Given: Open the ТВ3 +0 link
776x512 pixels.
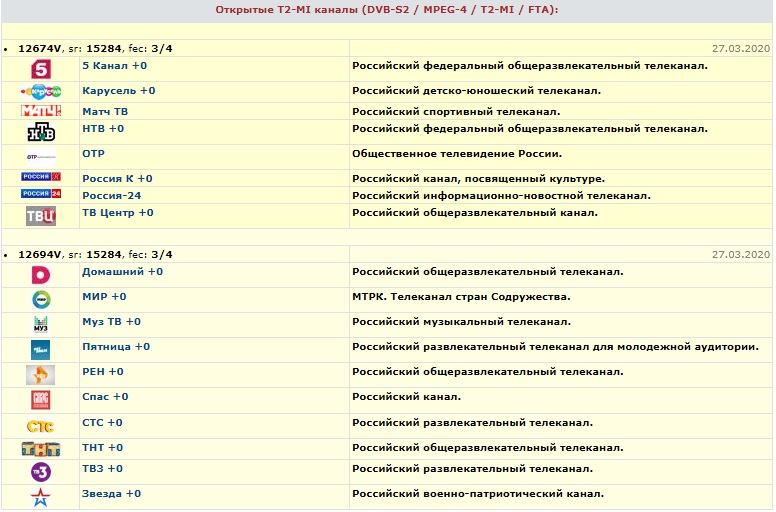Looking at the screenshot, I should (102, 468).
